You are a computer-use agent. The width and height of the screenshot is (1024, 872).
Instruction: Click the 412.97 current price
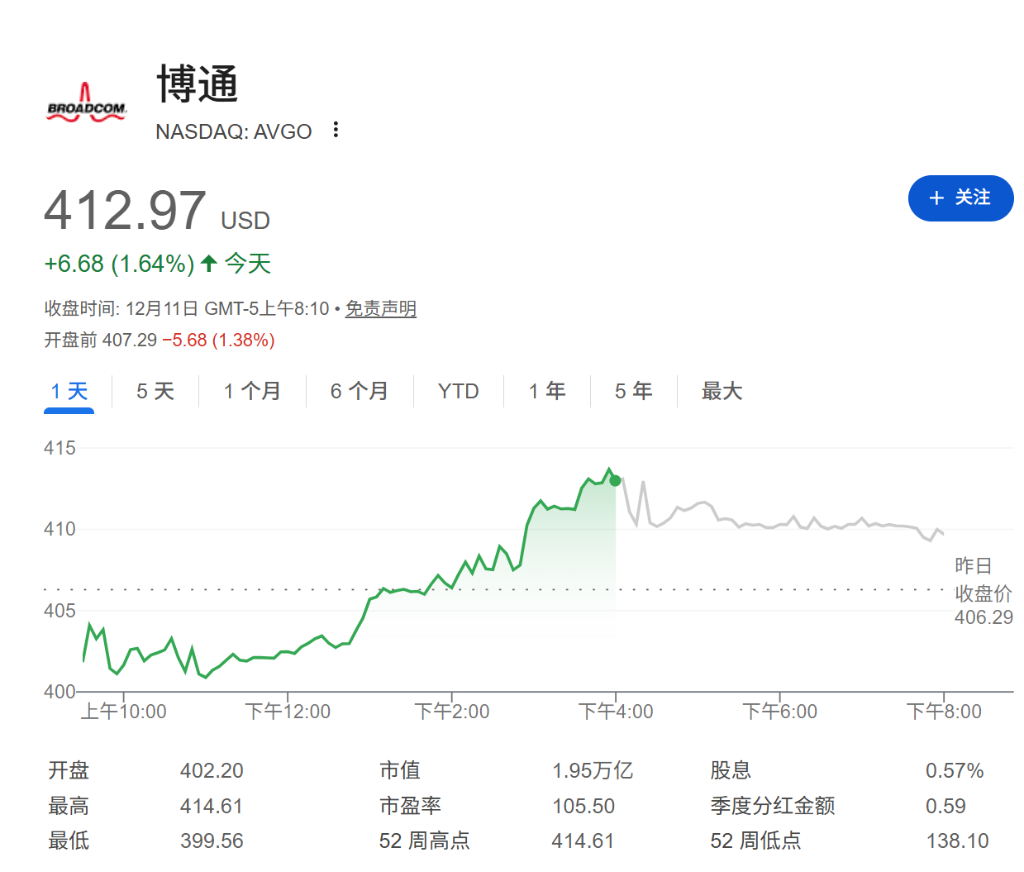click(x=125, y=211)
